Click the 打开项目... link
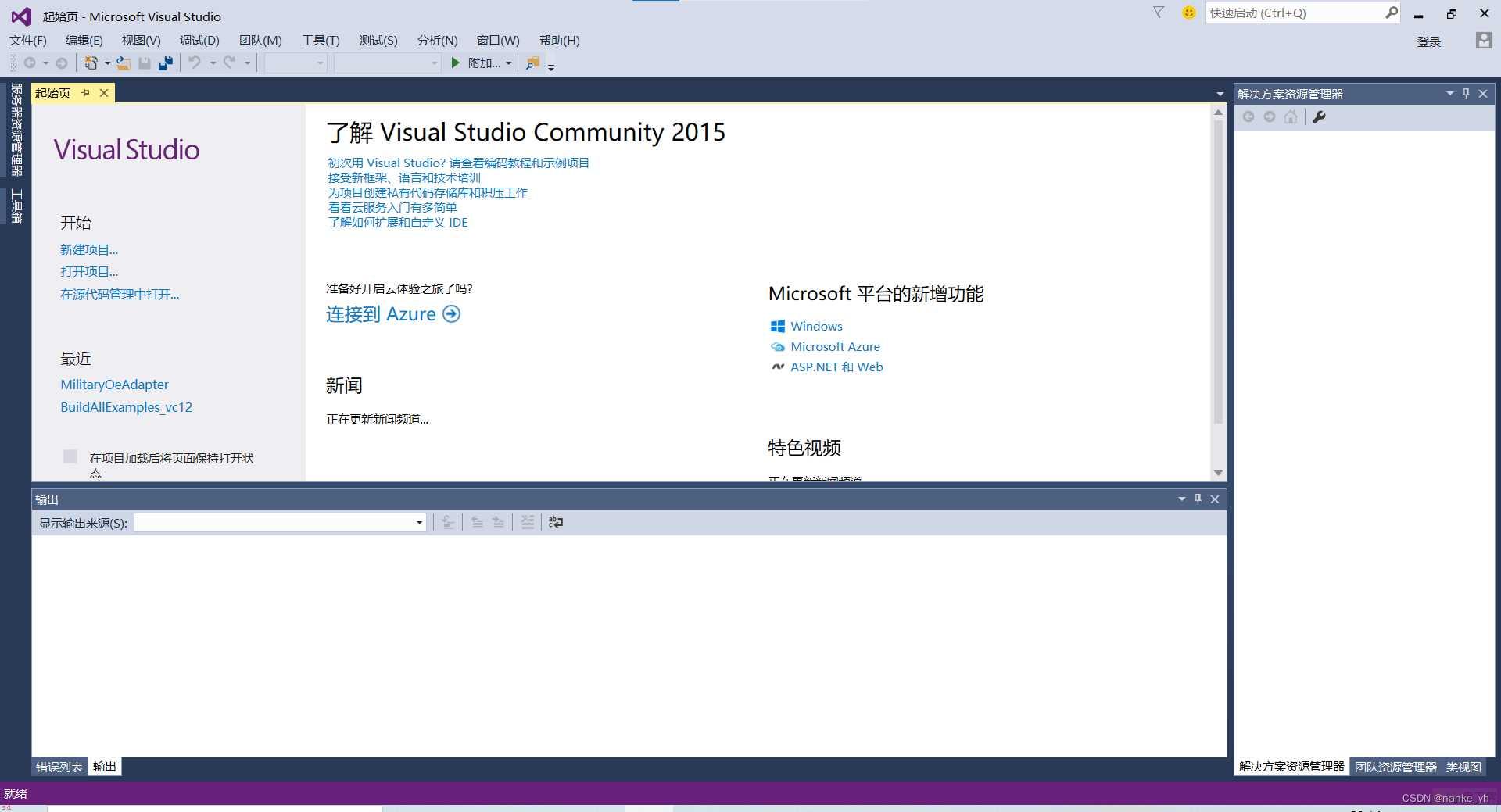This screenshot has width=1501, height=812. tap(89, 271)
